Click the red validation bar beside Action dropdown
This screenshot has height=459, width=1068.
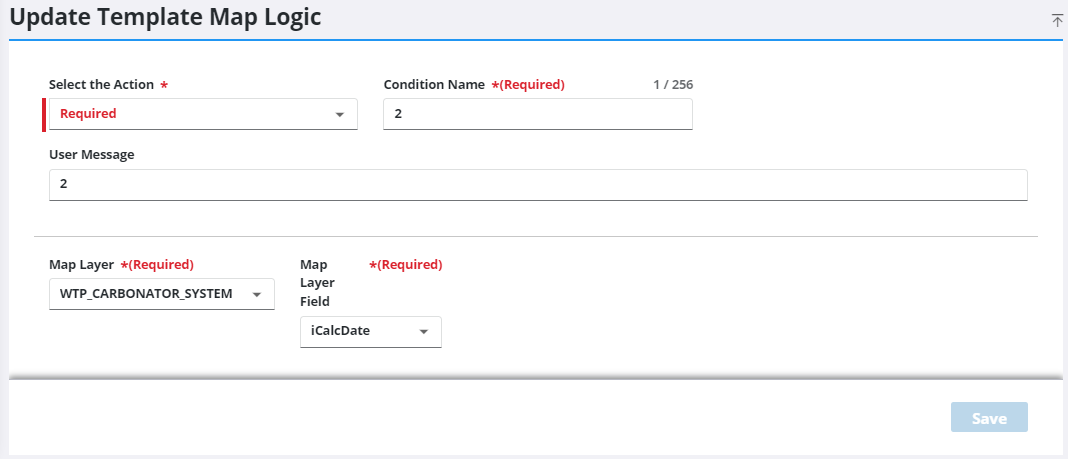pyautogui.click(x=44, y=115)
